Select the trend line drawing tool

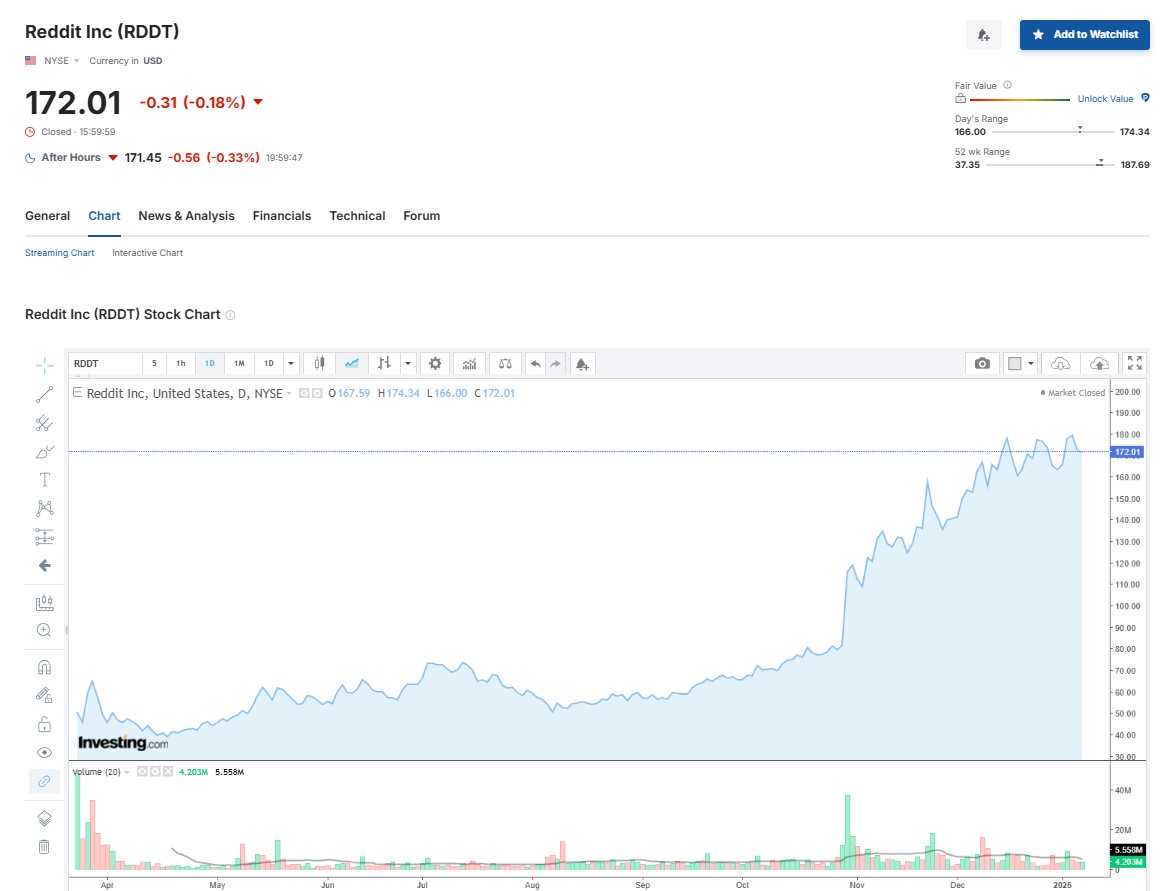point(44,395)
